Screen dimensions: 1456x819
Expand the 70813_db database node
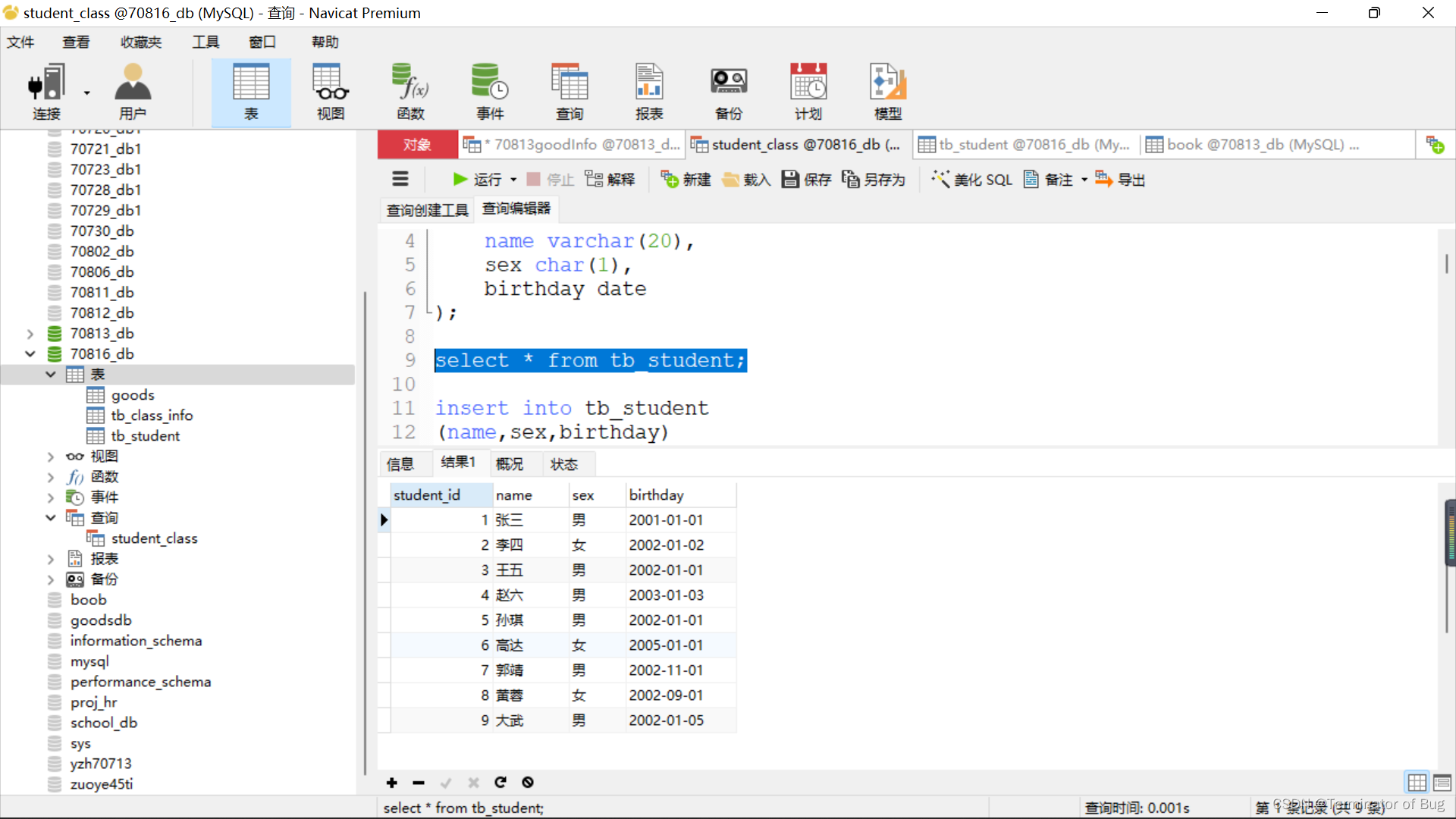[30, 334]
